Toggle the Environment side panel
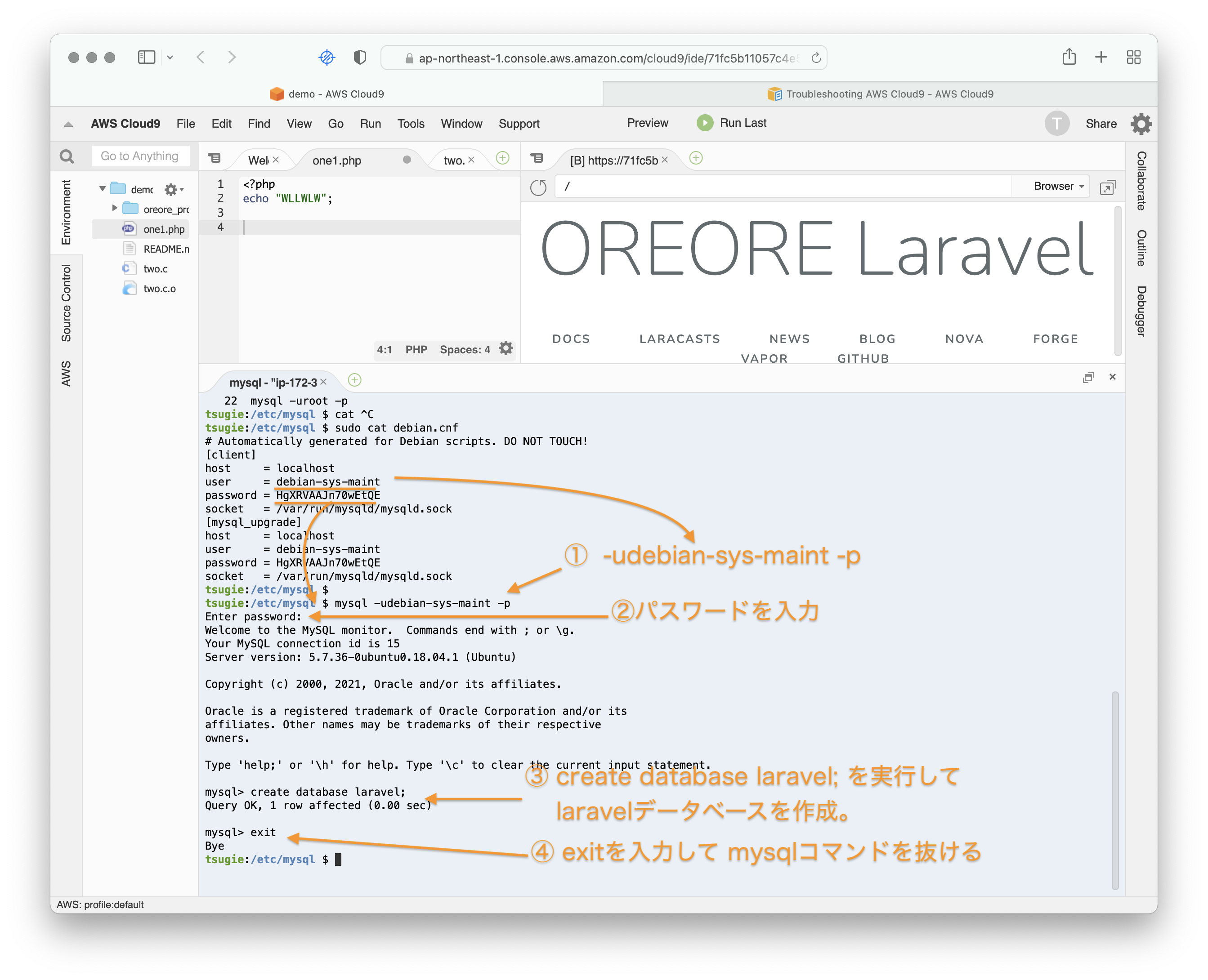 [x=66, y=212]
